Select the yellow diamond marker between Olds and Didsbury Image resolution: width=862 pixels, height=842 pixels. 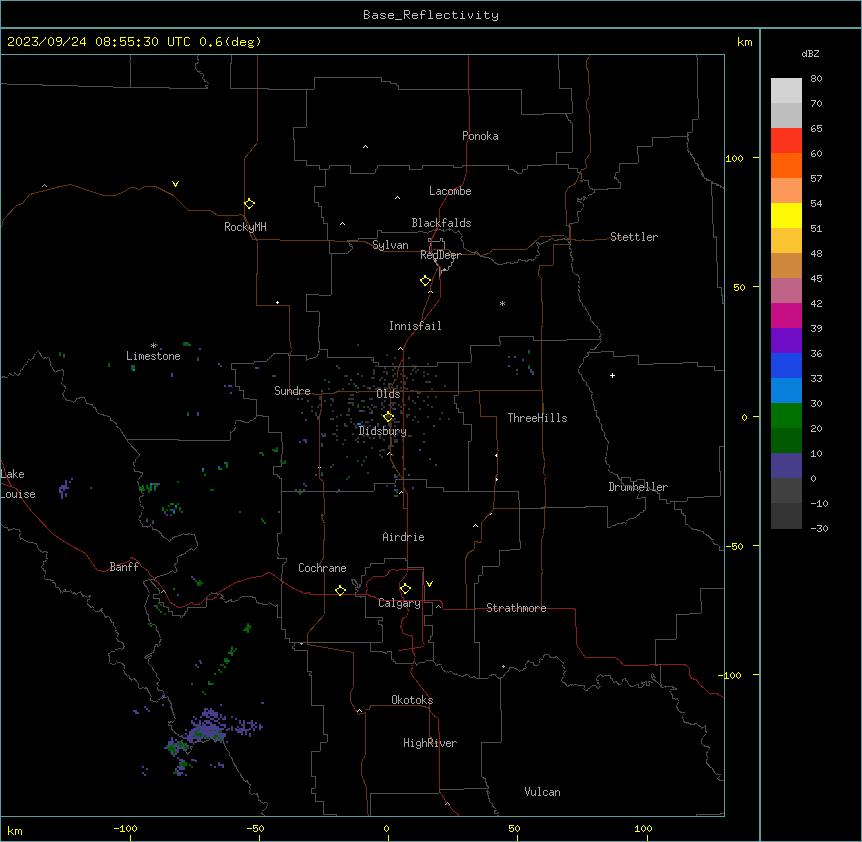(388, 417)
